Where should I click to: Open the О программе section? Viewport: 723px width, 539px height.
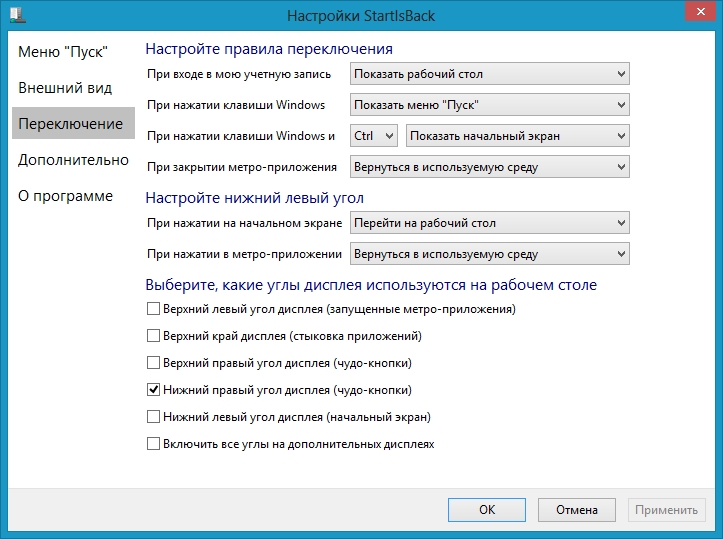tap(65, 196)
